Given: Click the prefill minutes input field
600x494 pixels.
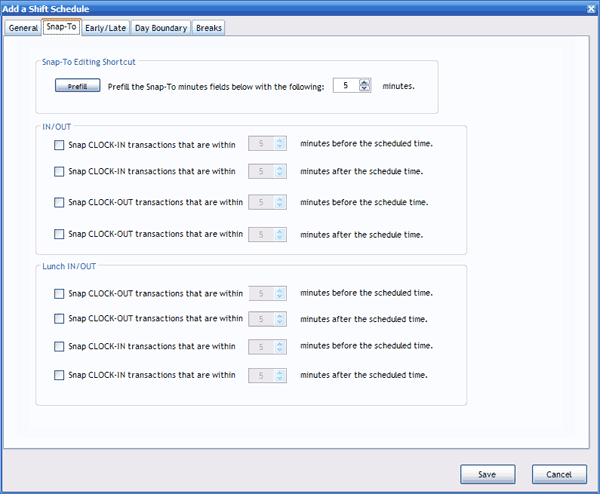Looking at the screenshot, I should pos(345,86).
